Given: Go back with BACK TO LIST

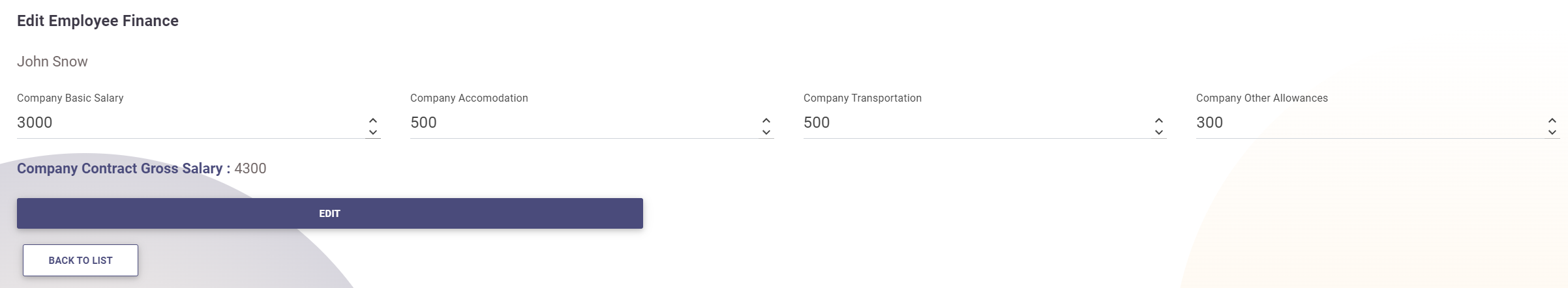Looking at the screenshot, I should point(80,261).
